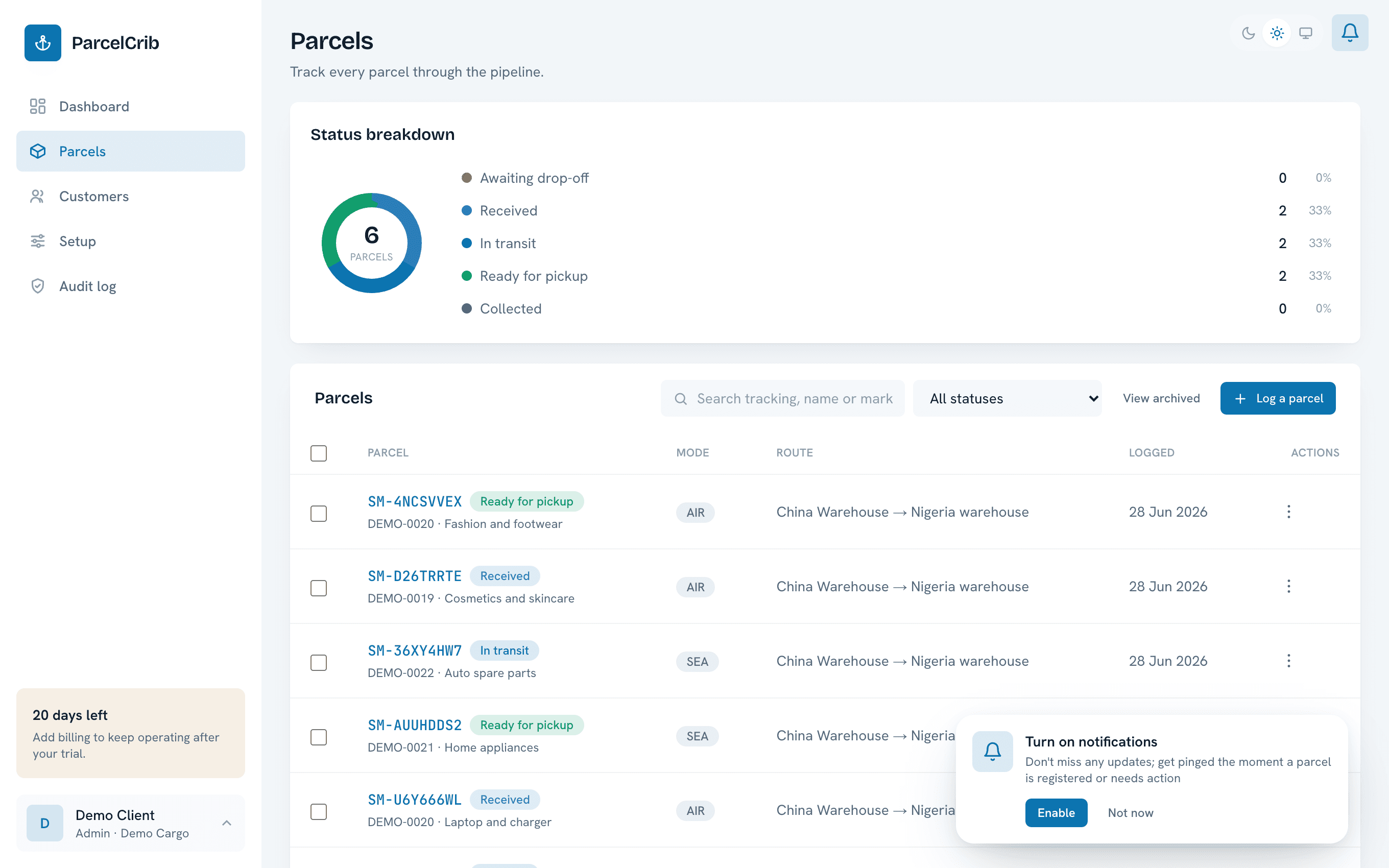Image resolution: width=1389 pixels, height=868 pixels.
Task: Click In transit badge on SM-36XY4HW7
Action: coord(504,651)
